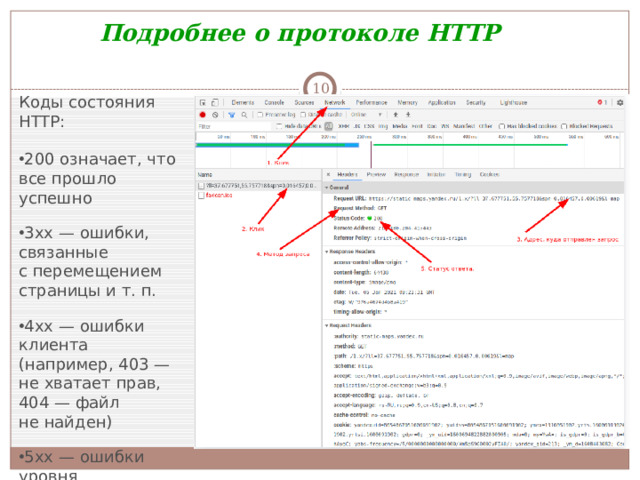This screenshot has height=480, width=640.
Task: Switch to the Elements tab
Action: 243,102
